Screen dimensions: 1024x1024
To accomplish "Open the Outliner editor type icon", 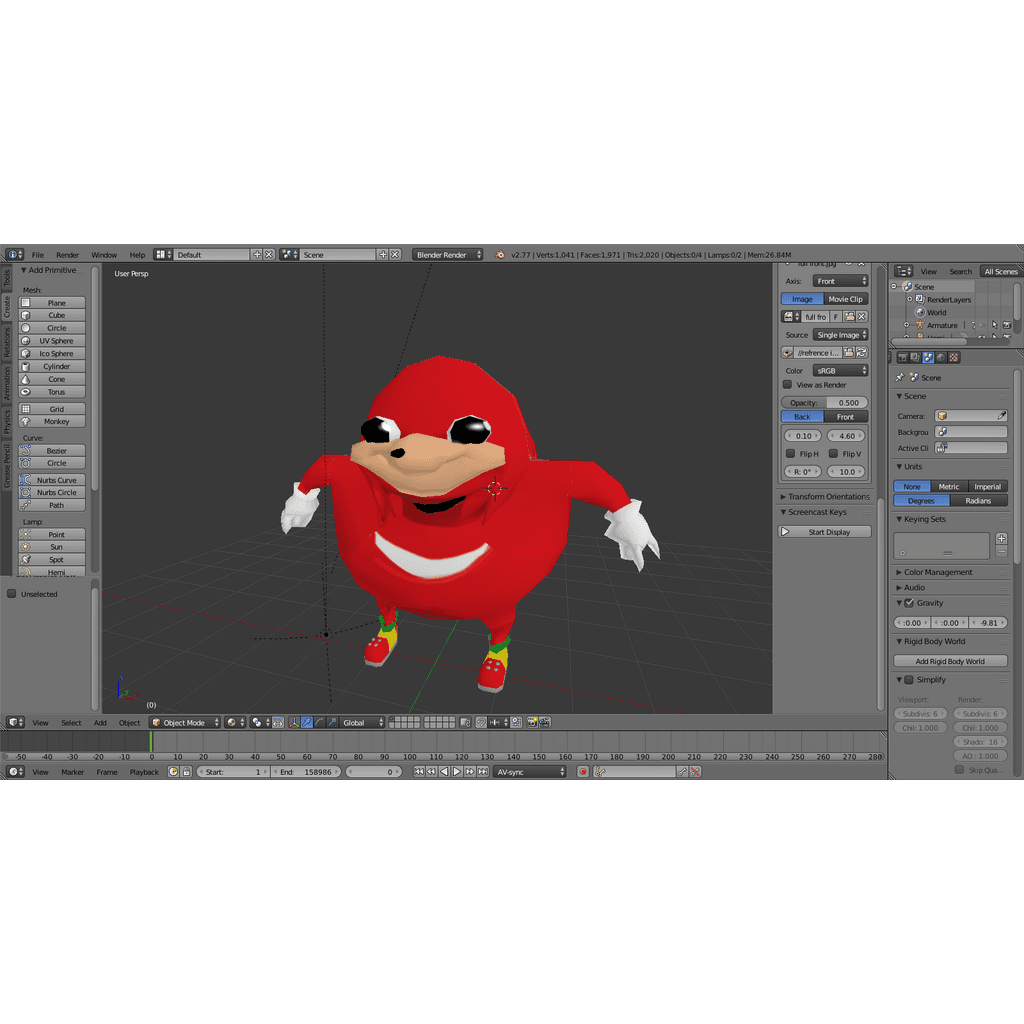I will [x=904, y=271].
